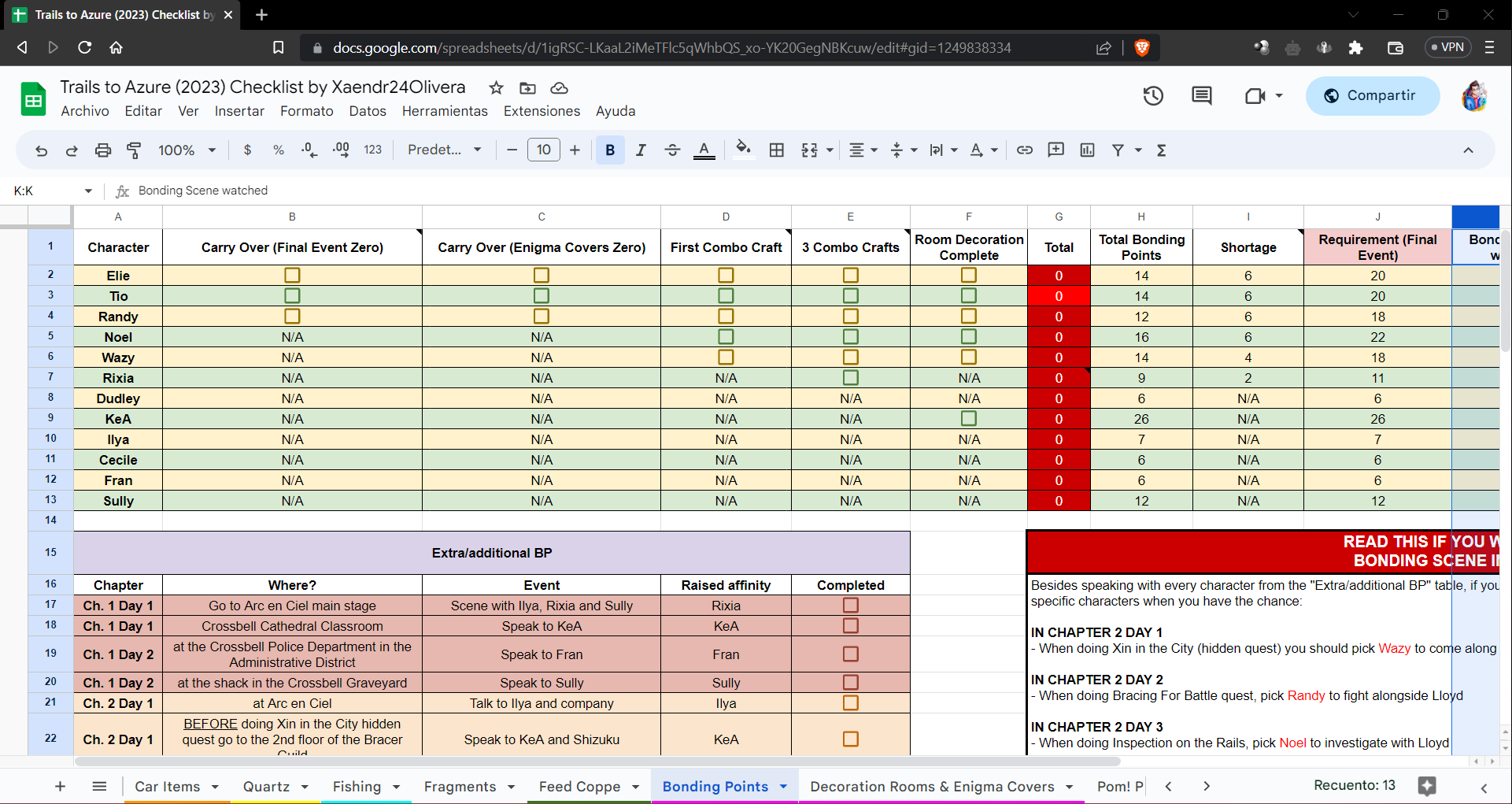
Task: Expand the merge cells dropdown arrow
Action: point(830,150)
